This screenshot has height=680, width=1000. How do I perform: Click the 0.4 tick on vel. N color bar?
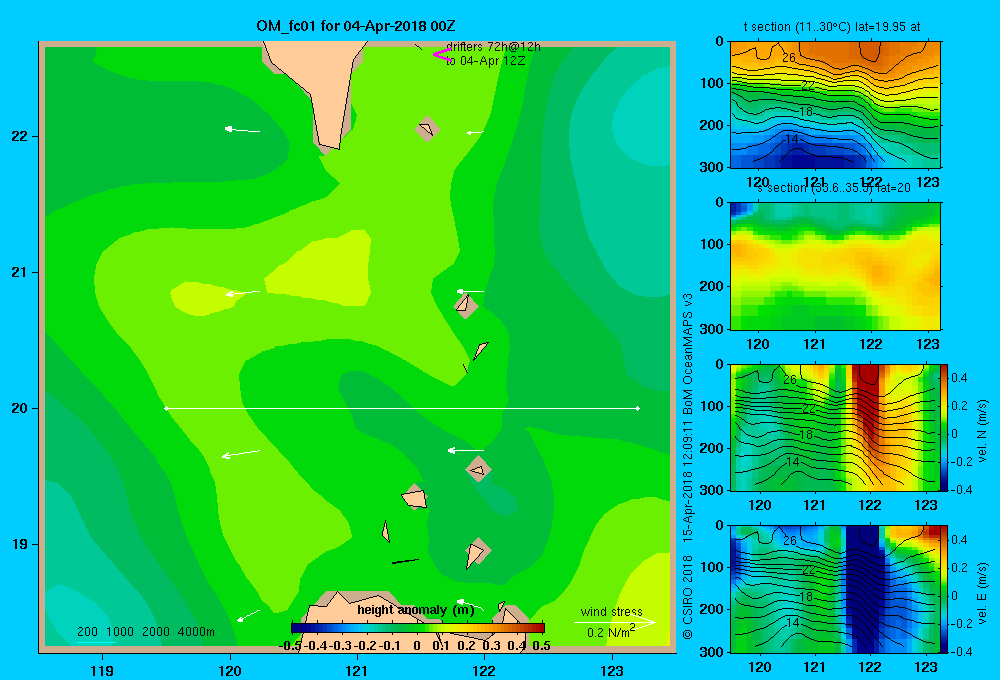point(959,378)
